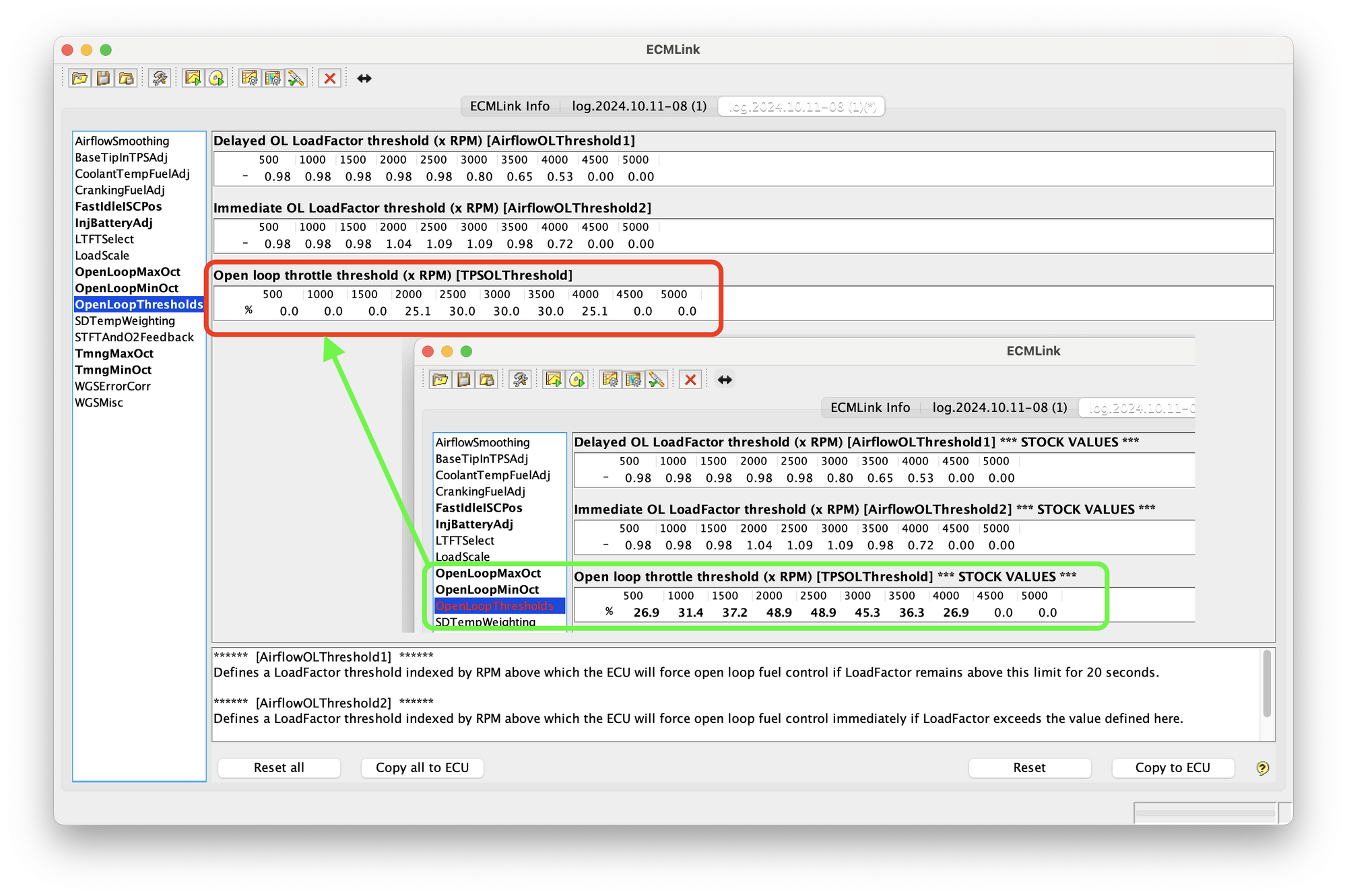Click the save-as folder with disk icon, main toolbar
1347x896 pixels.
[126, 78]
